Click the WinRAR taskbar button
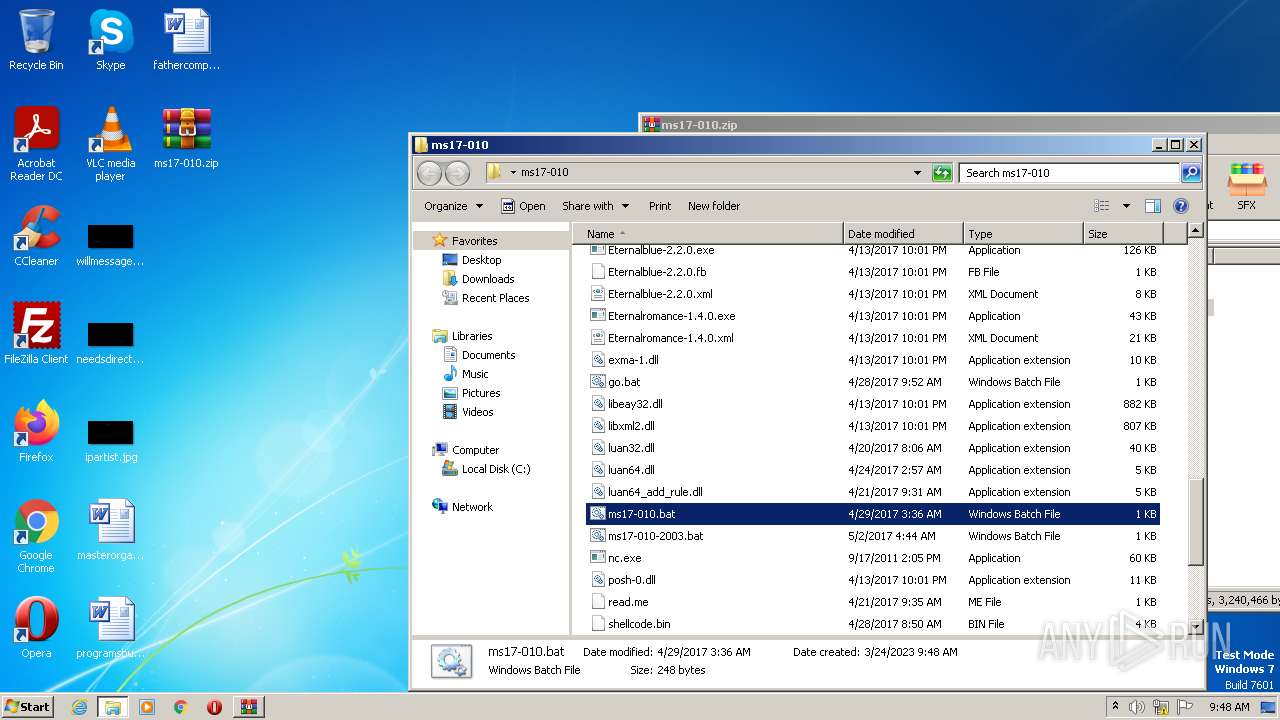Image resolution: width=1280 pixels, height=720 pixels. click(248, 707)
